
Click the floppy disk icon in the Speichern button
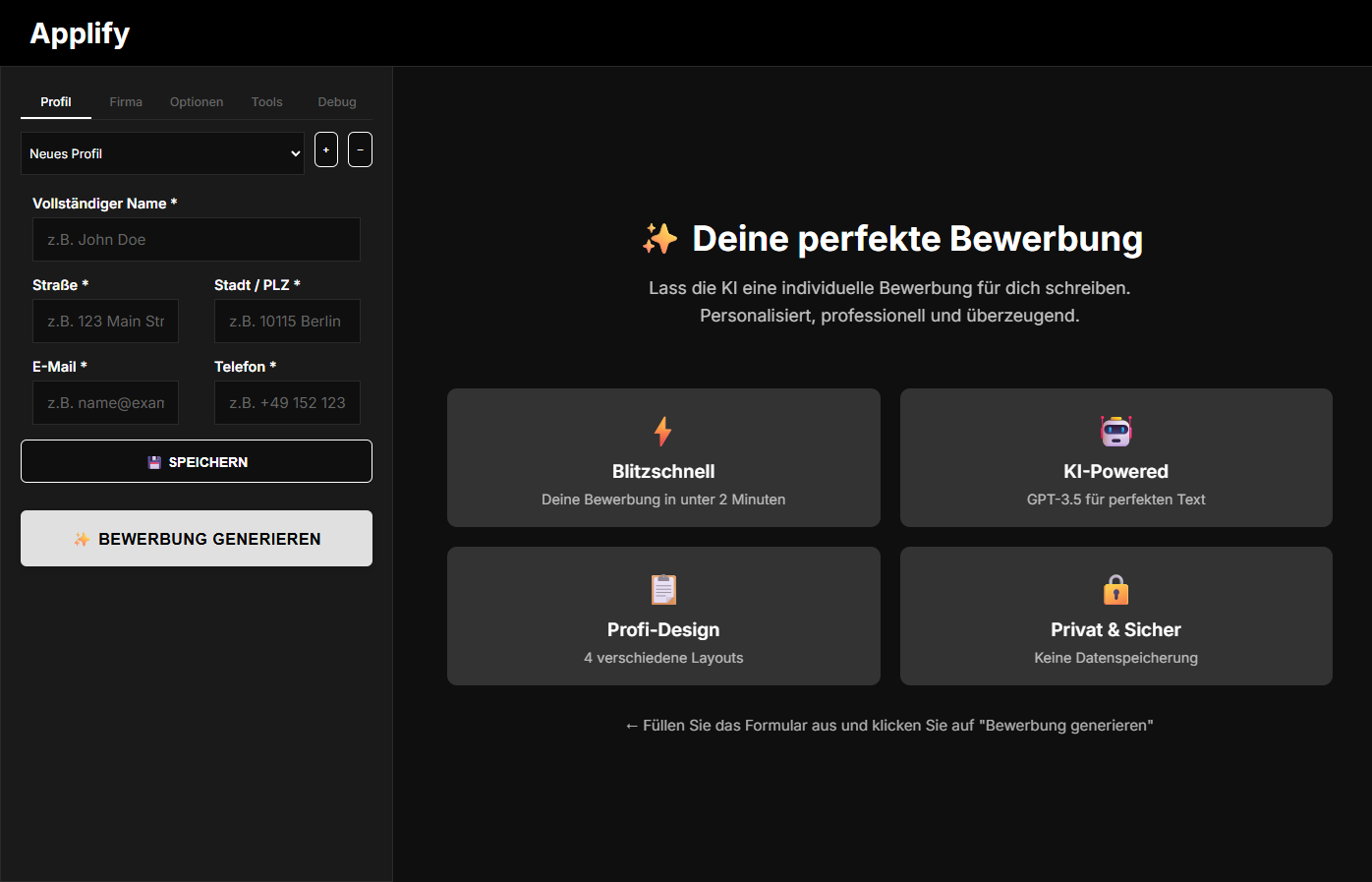154,461
